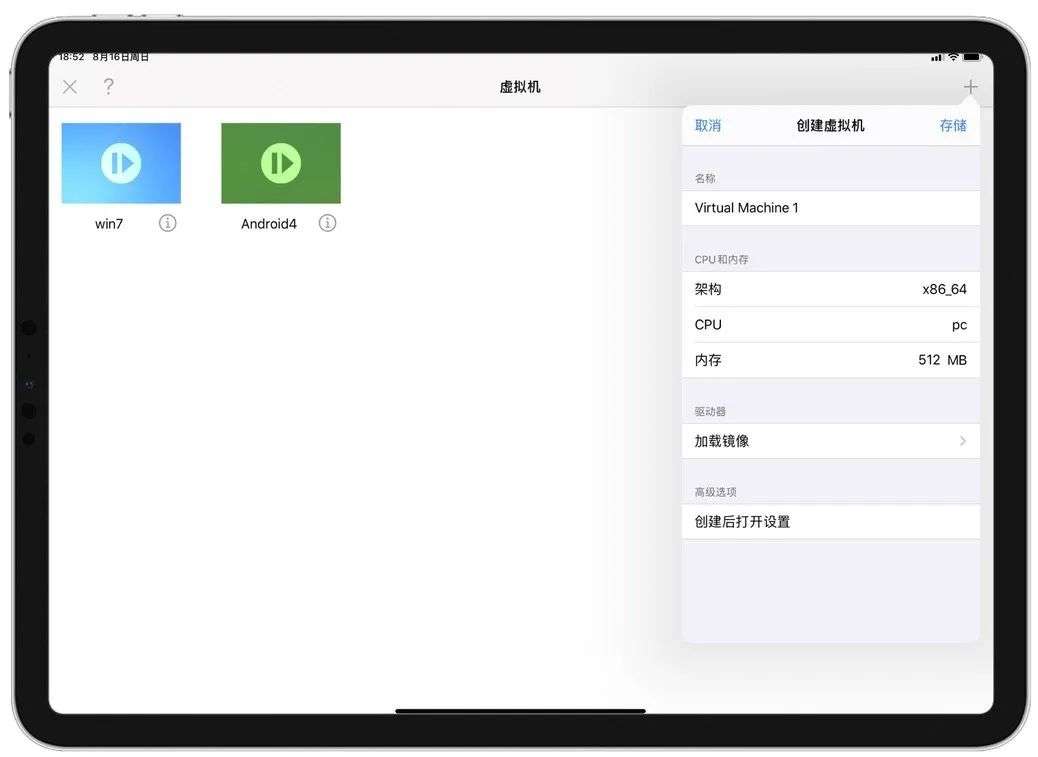The width and height of the screenshot is (1038, 757).
Task: Edit the Virtual Machine 1 name field
Action: point(830,208)
